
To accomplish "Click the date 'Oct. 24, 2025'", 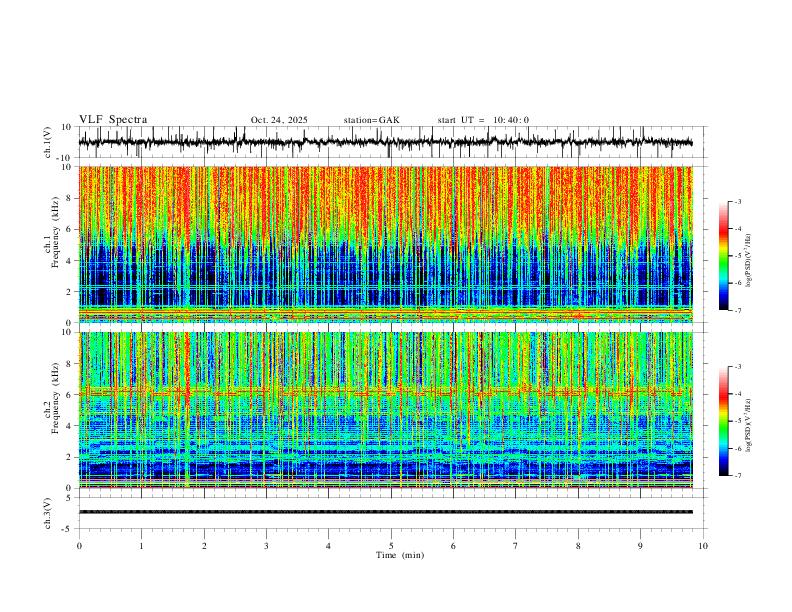I will pos(279,120).
